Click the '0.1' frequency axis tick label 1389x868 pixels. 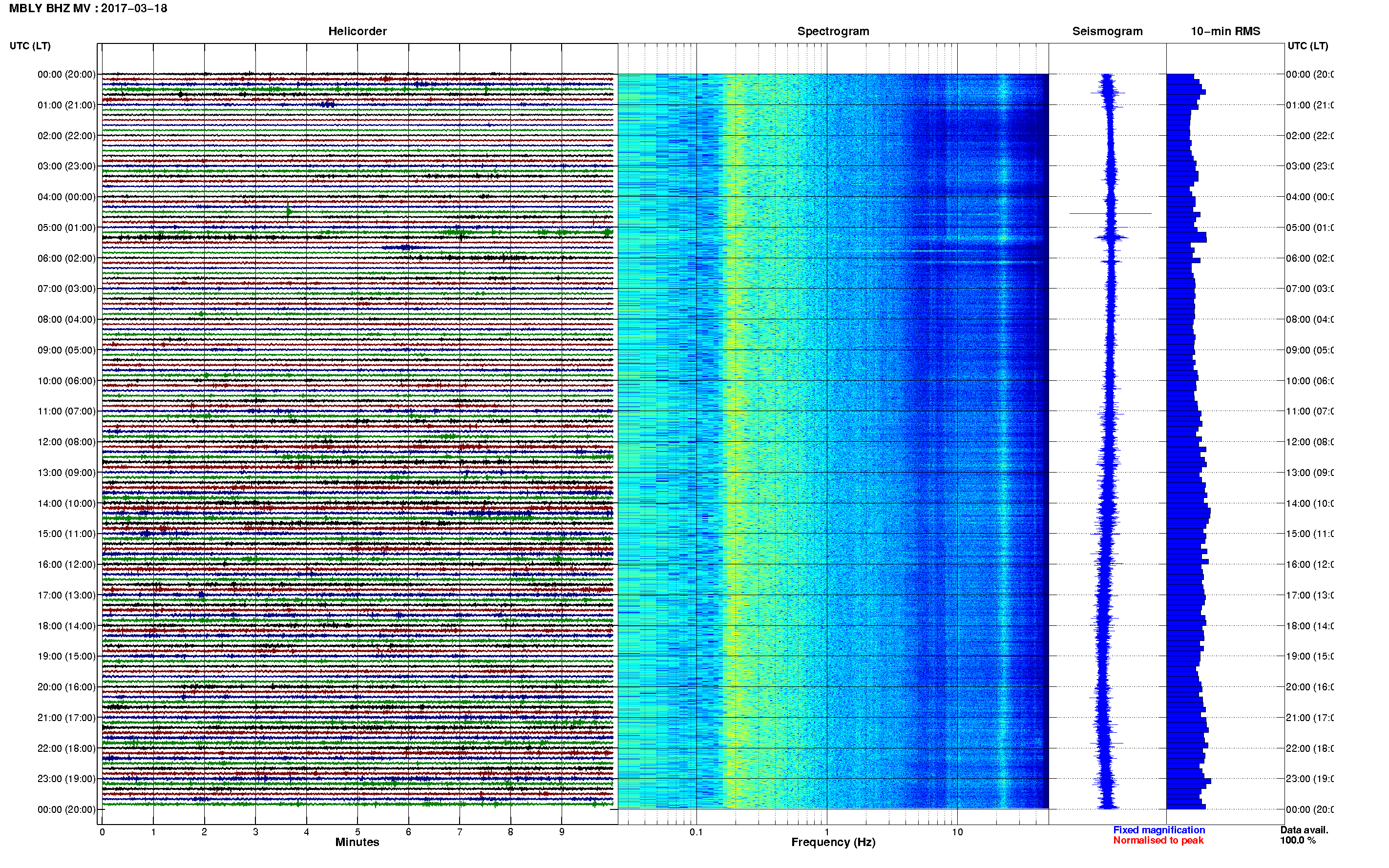pos(696,832)
